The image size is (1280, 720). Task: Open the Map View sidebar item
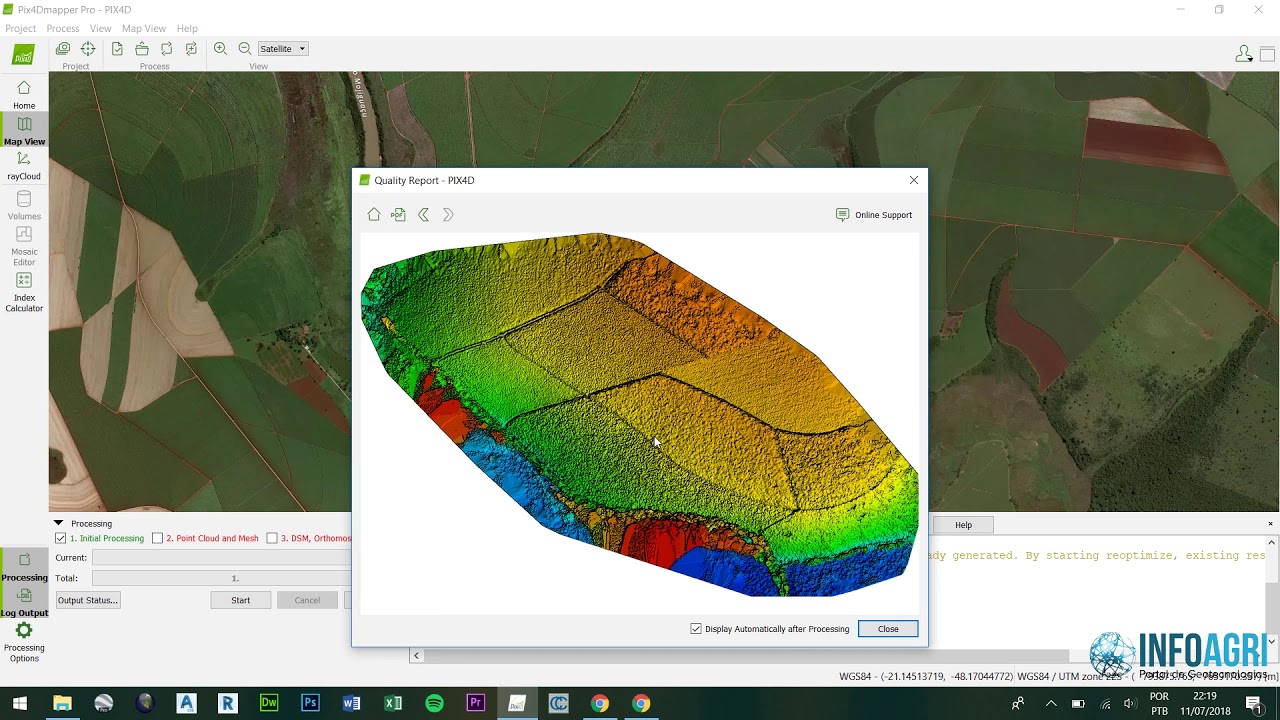24,130
